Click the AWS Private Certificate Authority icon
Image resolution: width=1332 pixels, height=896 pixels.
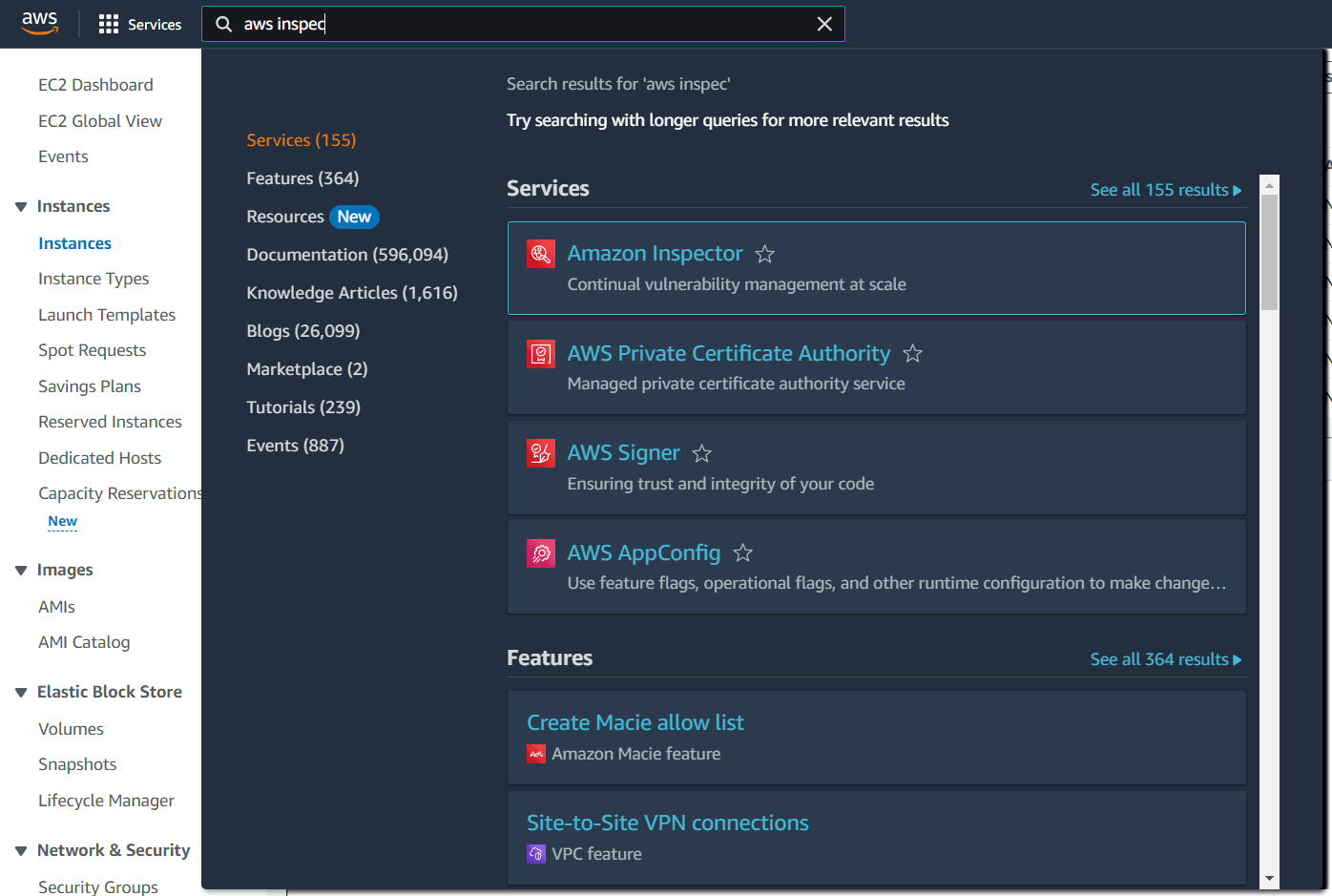point(540,353)
